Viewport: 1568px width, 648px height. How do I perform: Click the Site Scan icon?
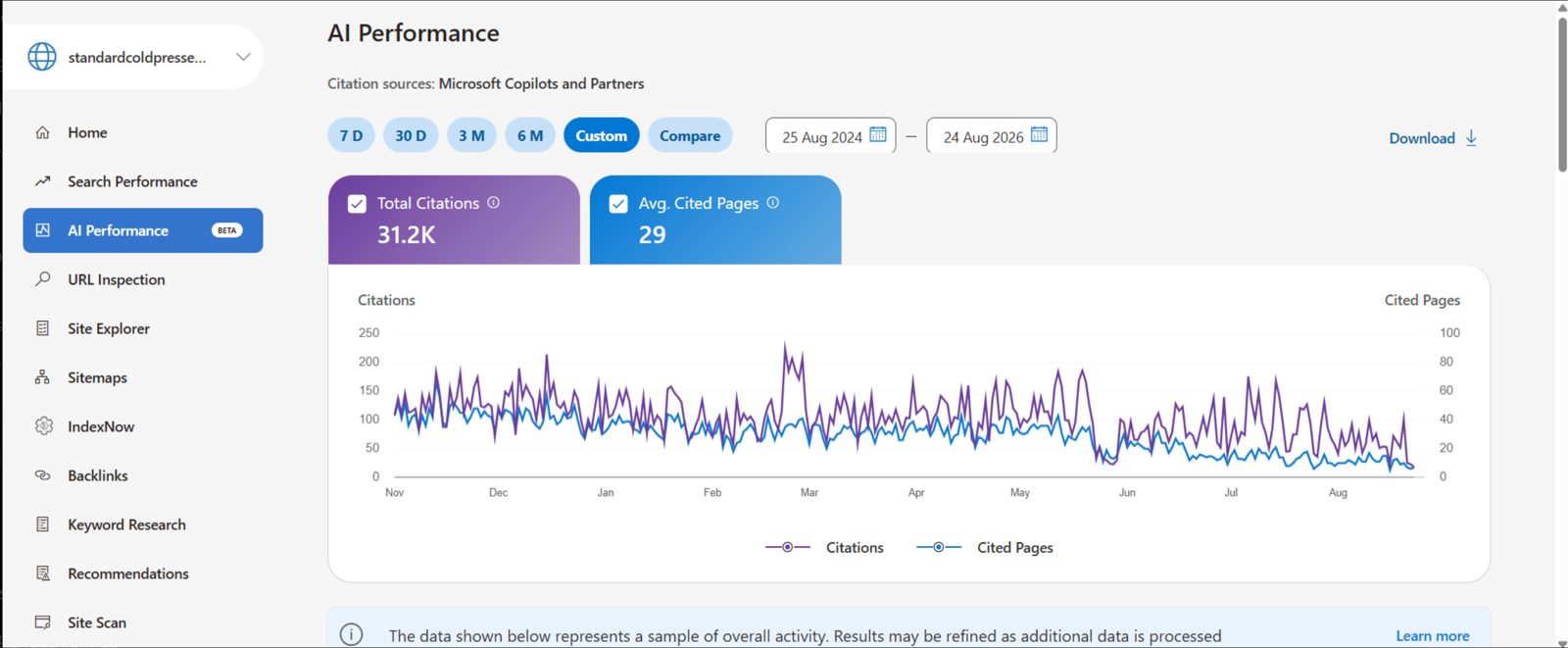pos(42,623)
